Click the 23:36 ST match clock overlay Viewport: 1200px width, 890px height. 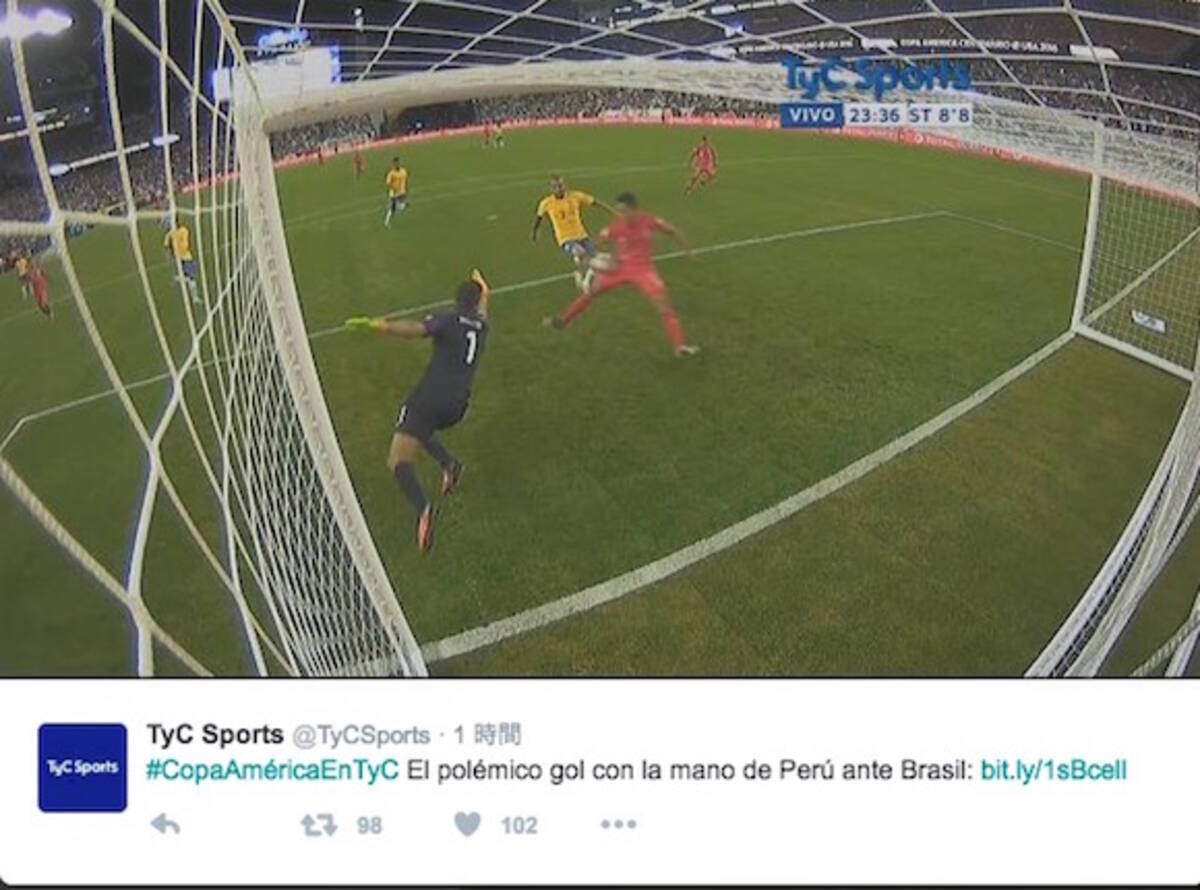pyautogui.click(x=907, y=115)
